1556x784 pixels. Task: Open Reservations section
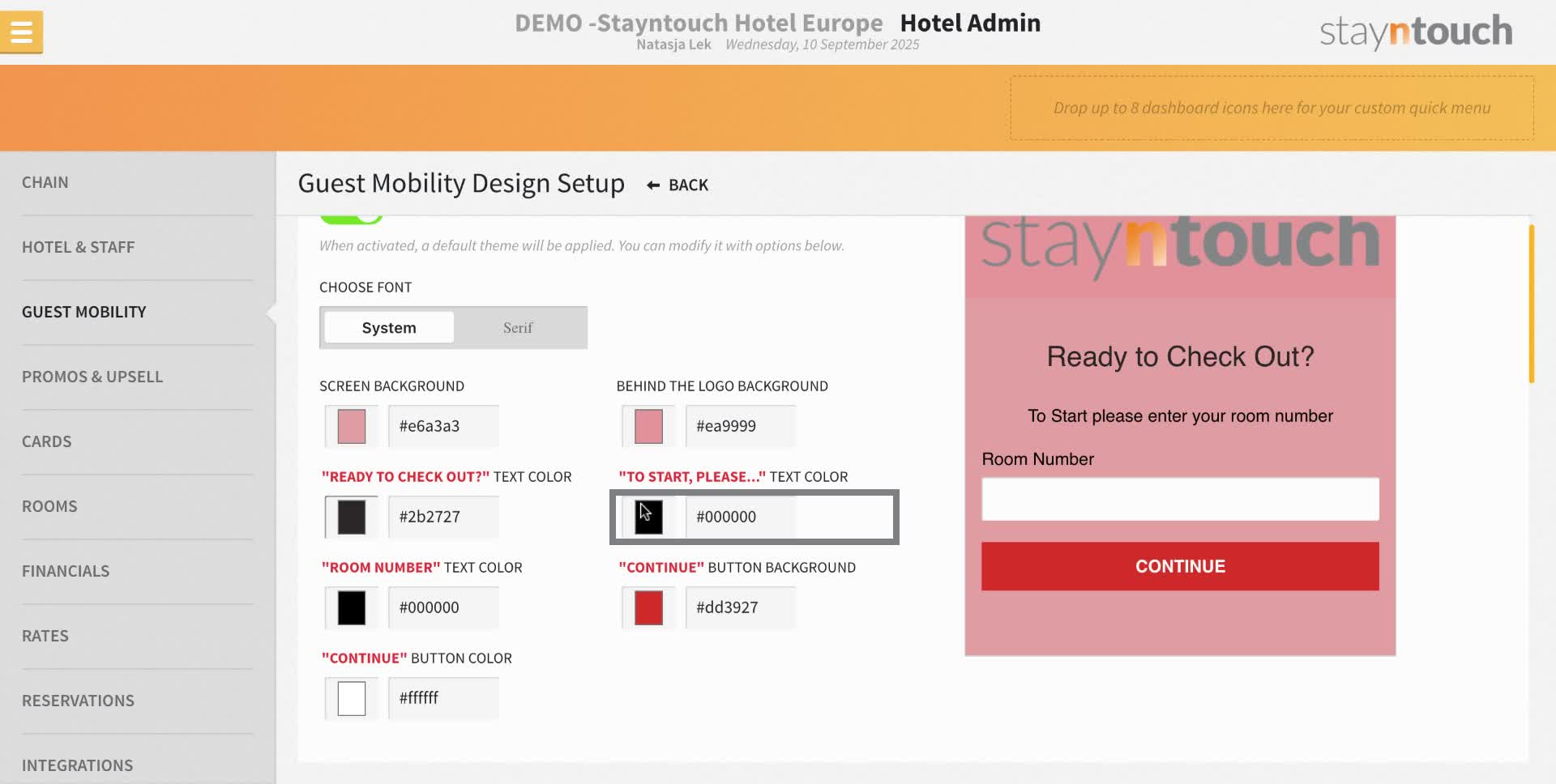[x=79, y=701]
